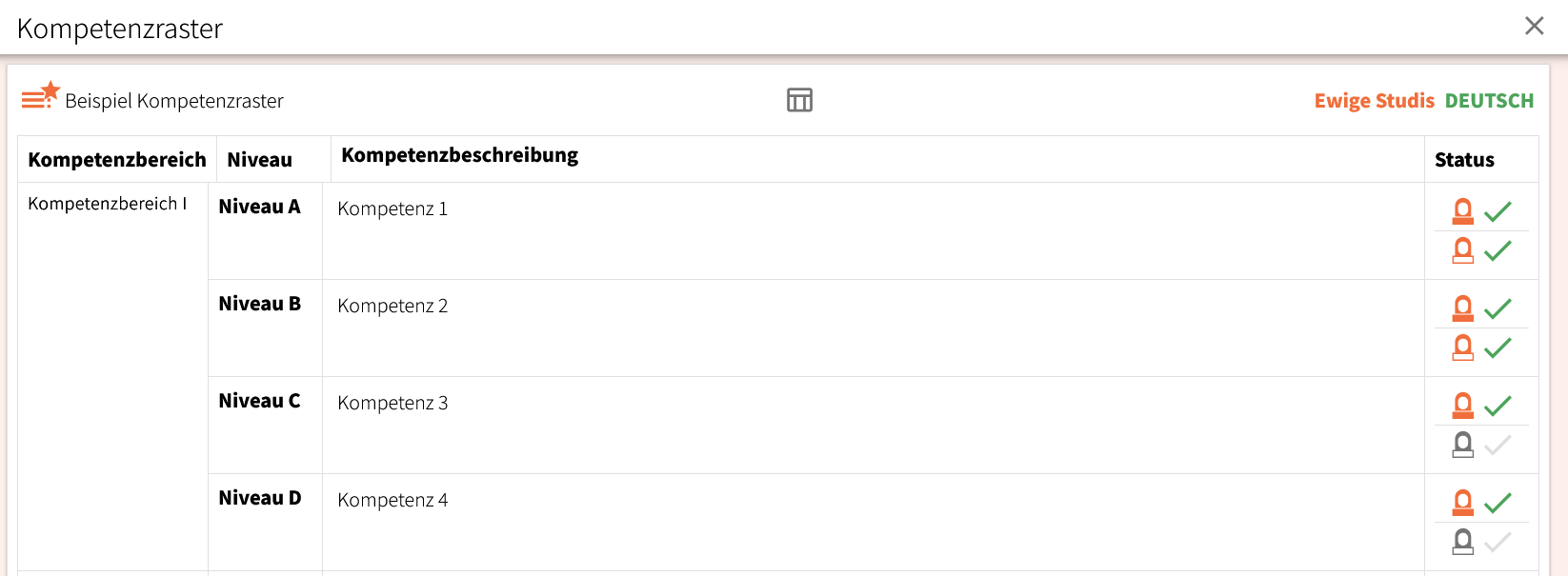The height and width of the screenshot is (576, 1568).
Task: Enable the gray checkmark in the Kompetenz 4 row
Action: click(1498, 542)
